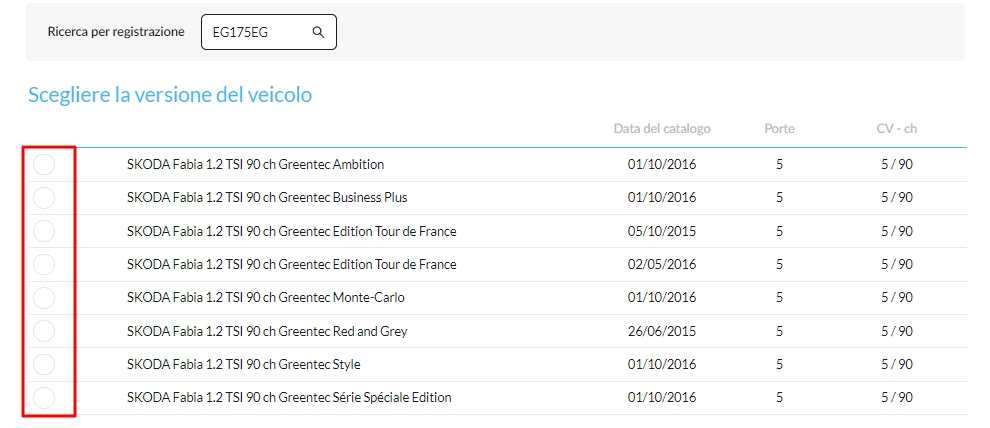Click the 'Ricerca per registrazione' label
The width and height of the screenshot is (990, 428).
tap(116, 32)
